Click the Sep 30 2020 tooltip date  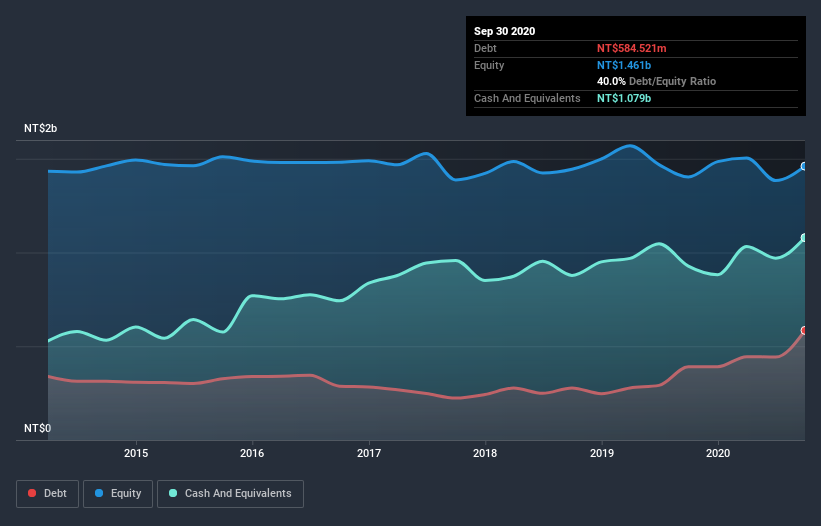tap(504, 31)
